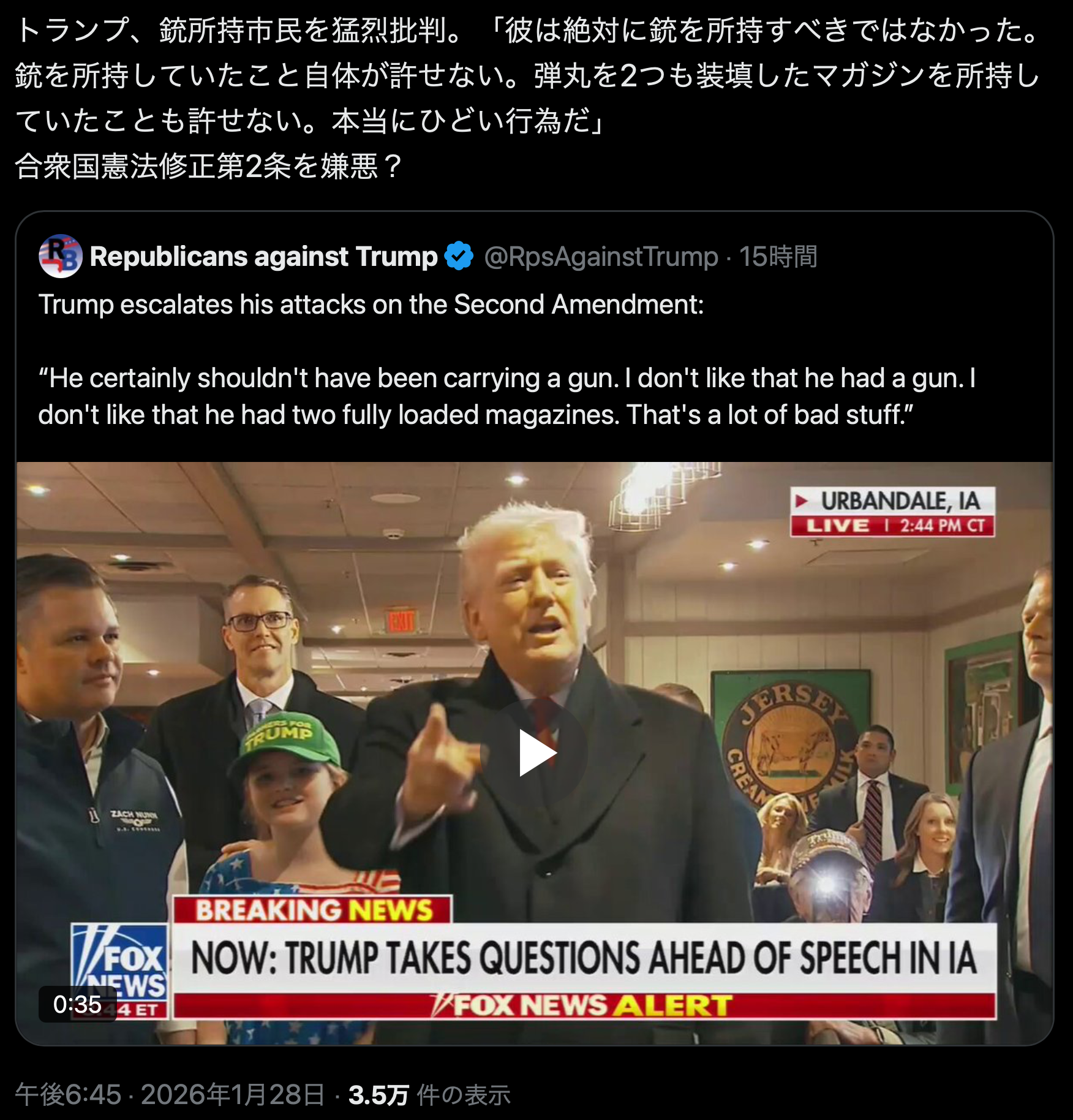Open the Republicans against Trump account name
This screenshot has height=1120, width=1073.
263,256
